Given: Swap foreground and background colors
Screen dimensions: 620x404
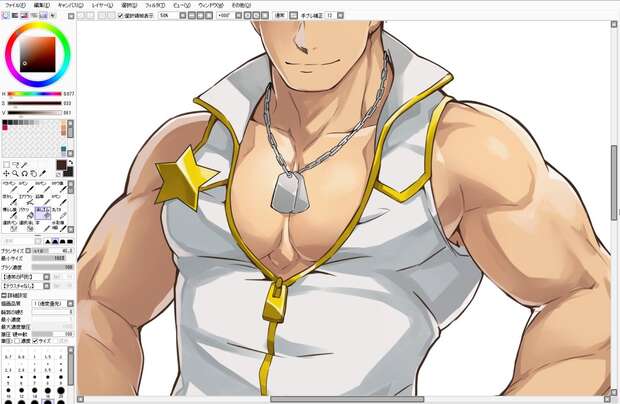Looking at the screenshot, I should pos(71,163).
